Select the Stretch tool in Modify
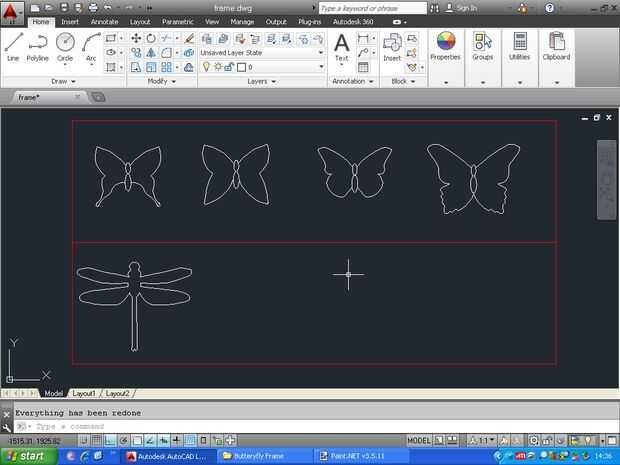 coord(136,67)
